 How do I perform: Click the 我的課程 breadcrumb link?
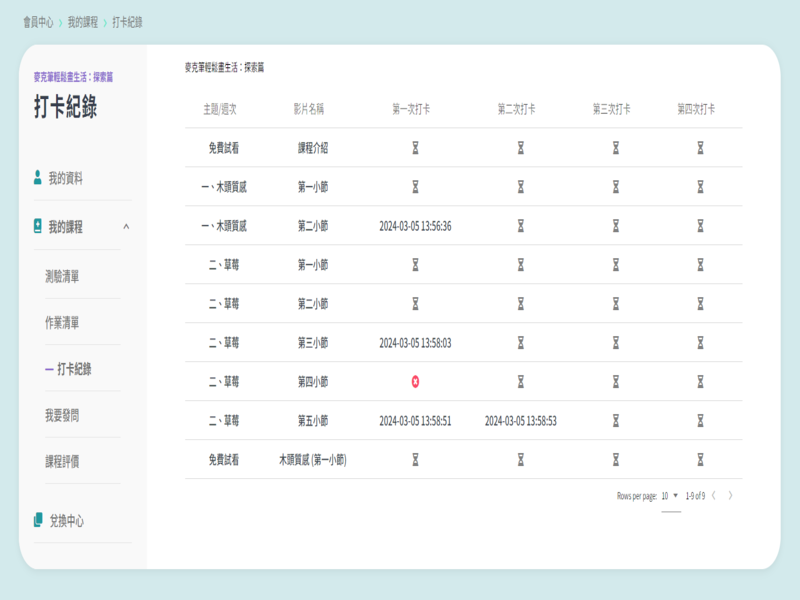[x=83, y=22]
